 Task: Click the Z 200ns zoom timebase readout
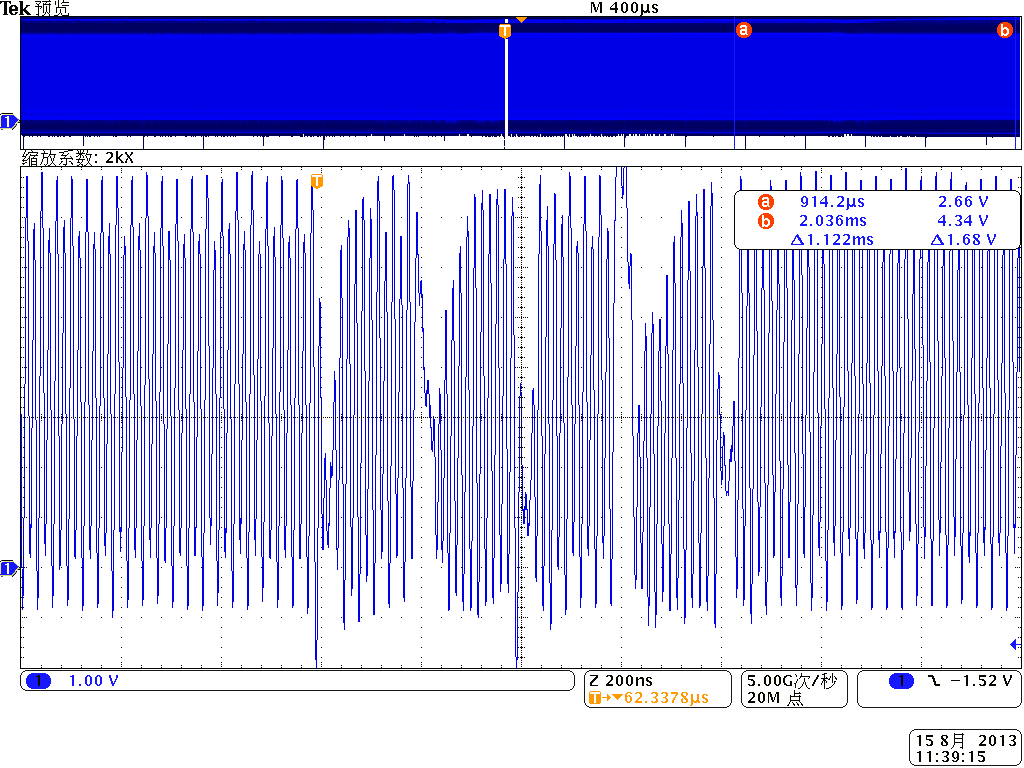pos(621,681)
